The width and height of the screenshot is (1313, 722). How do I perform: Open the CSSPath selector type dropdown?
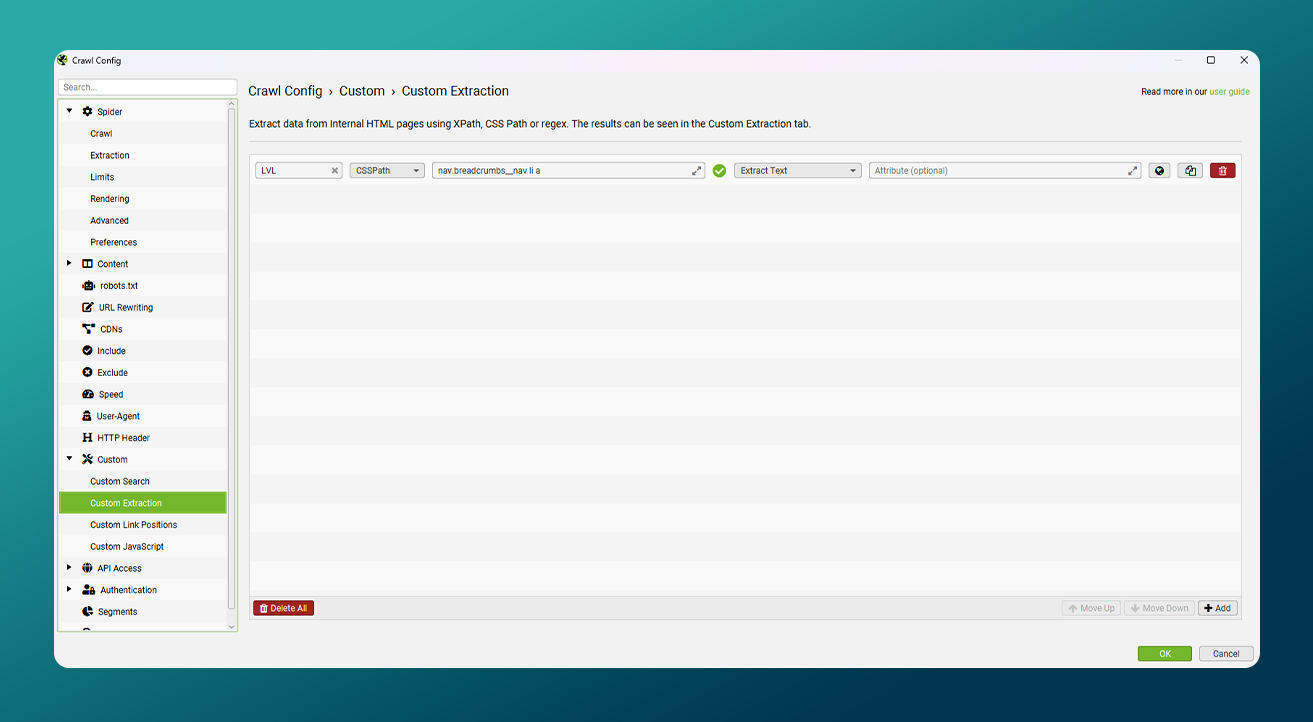tap(387, 171)
